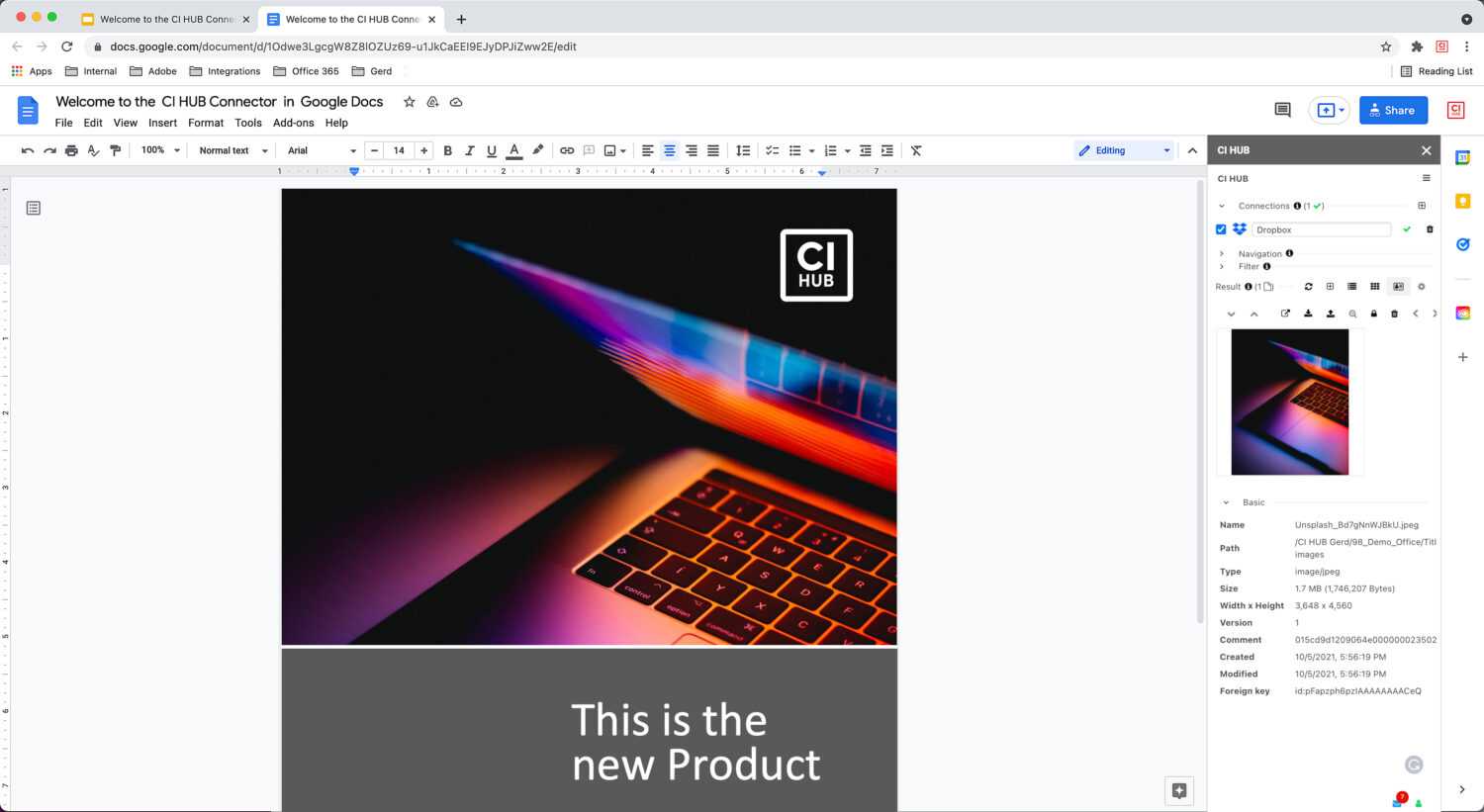Toggle bold formatting
Image resolution: width=1484 pixels, height=812 pixels.
(x=447, y=150)
